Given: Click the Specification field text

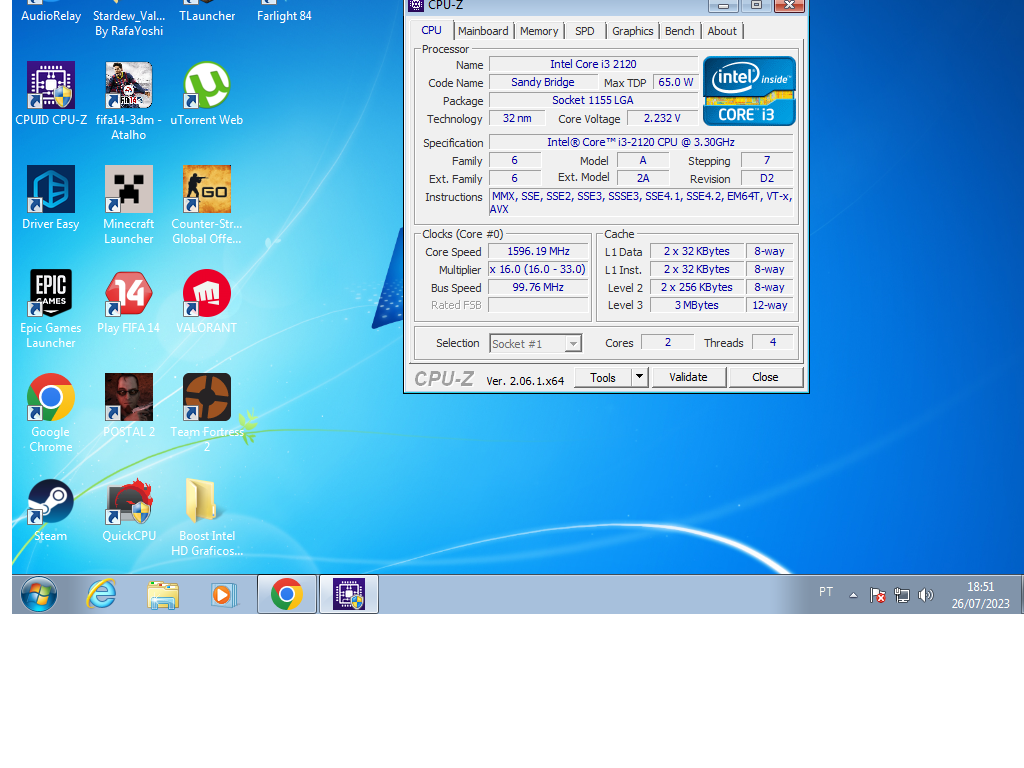Looking at the screenshot, I should (641, 142).
